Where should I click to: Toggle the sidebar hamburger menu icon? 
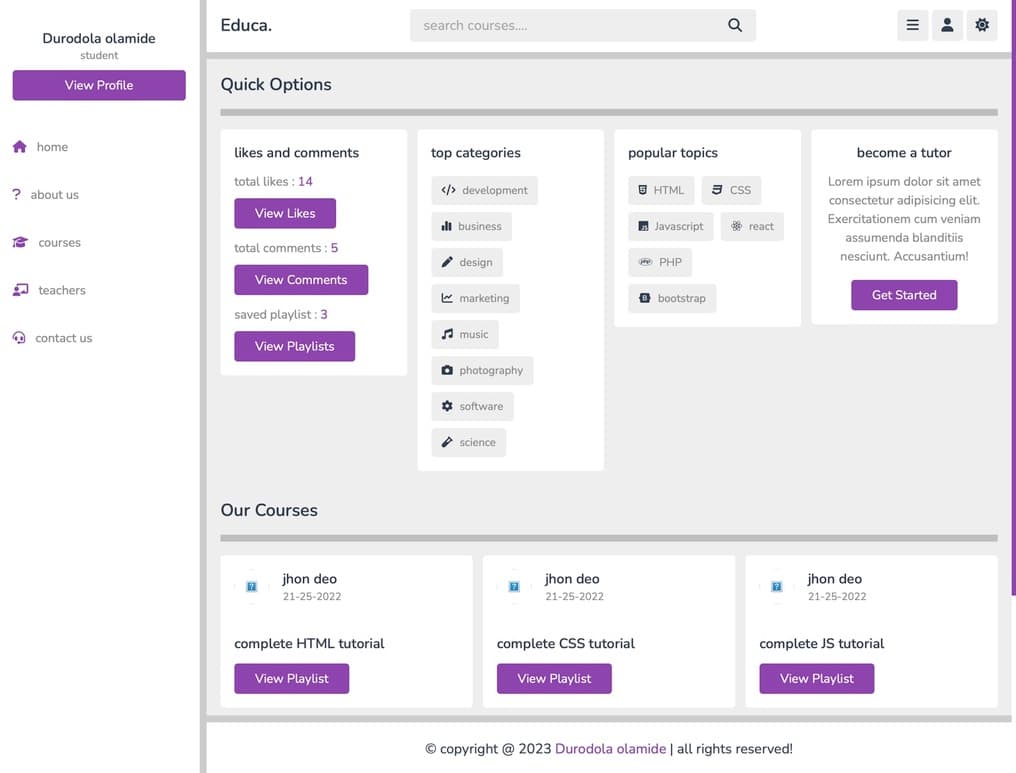point(912,26)
